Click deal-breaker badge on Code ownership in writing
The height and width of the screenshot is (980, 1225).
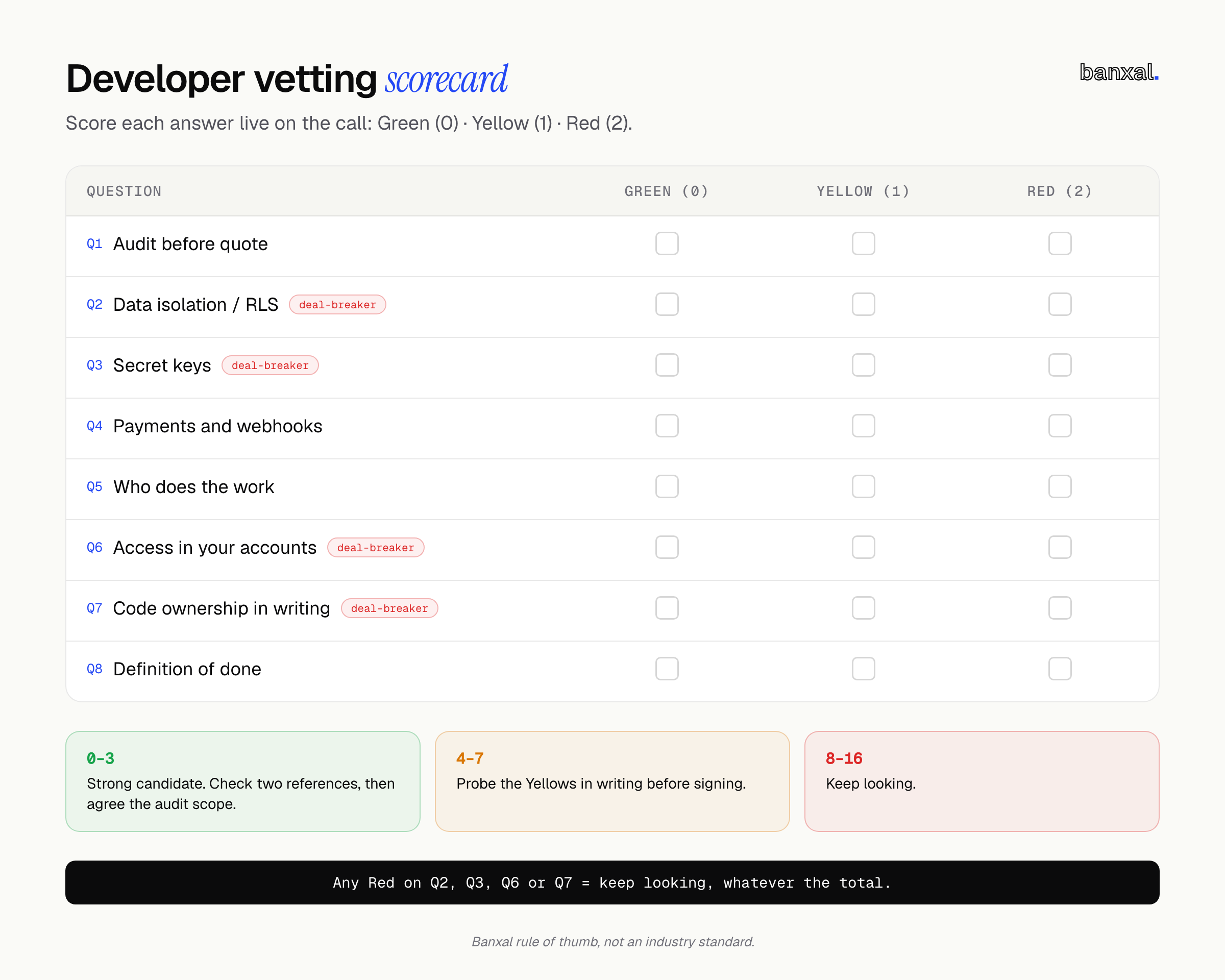click(x=389, y=609)
